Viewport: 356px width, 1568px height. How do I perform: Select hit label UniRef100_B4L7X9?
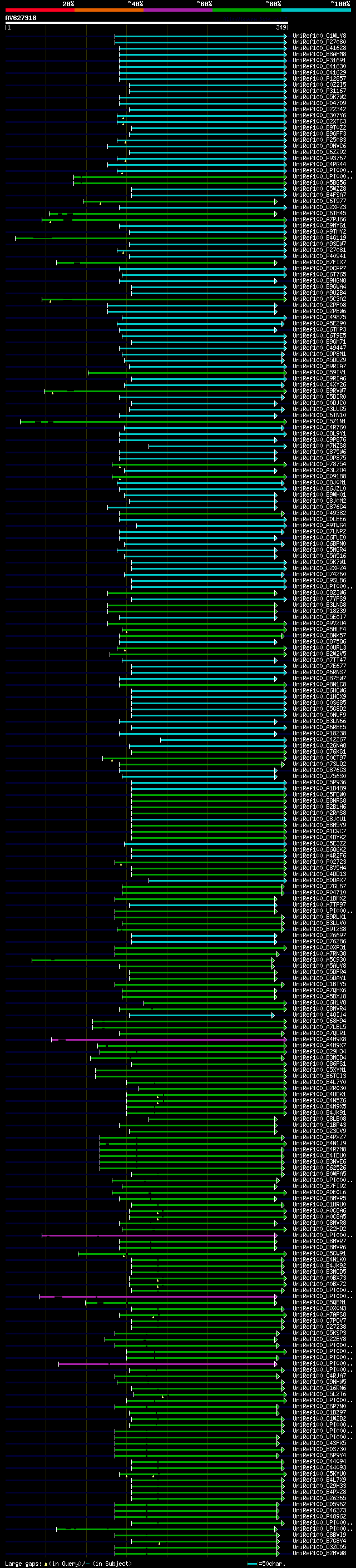point(319,1480)
